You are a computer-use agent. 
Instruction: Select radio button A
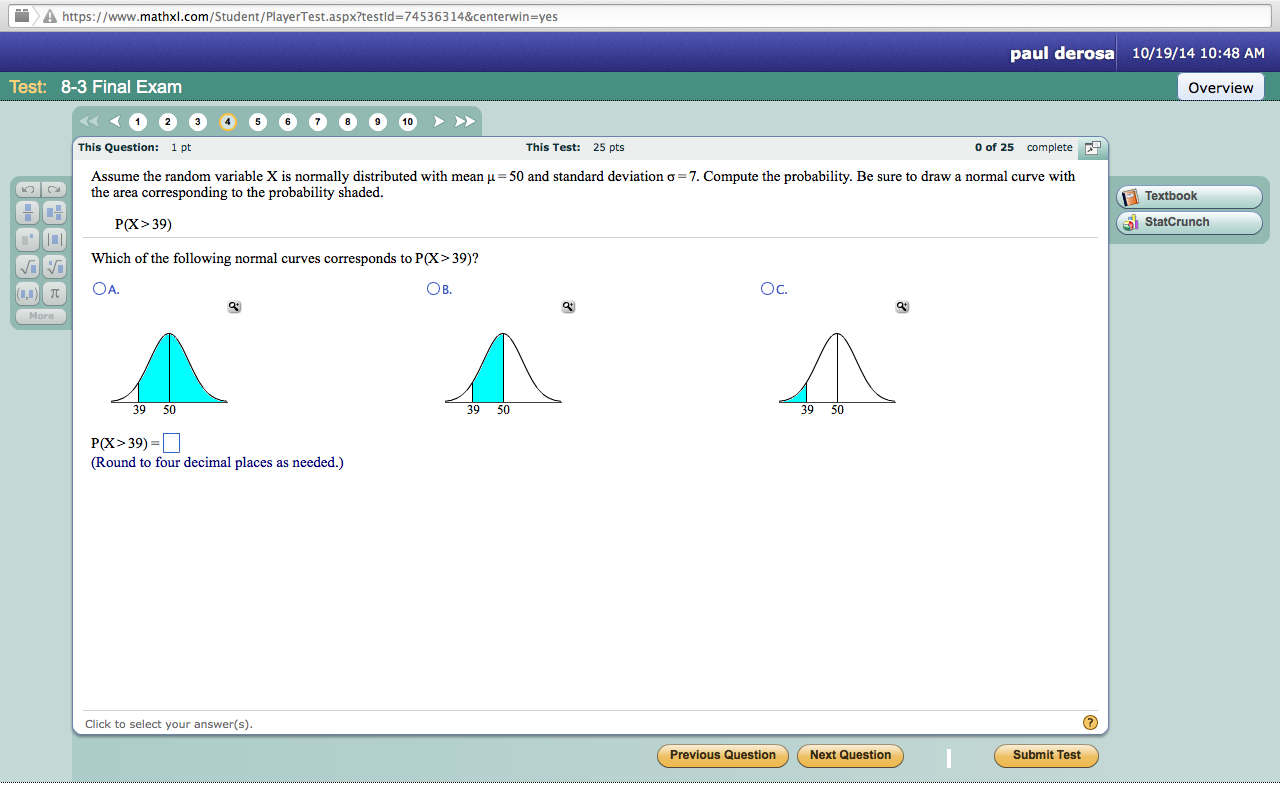click(97, 288)
